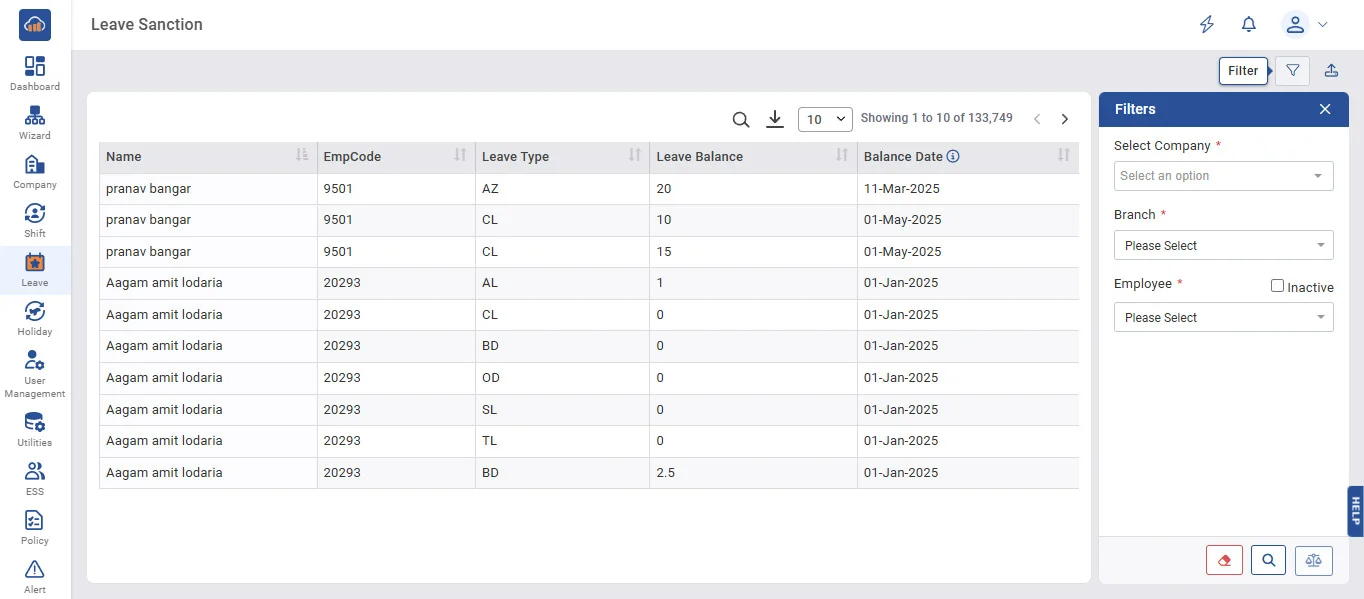Open the Select Company dropdown
The height and width of the screenshot is (599, 1364).
1223,176
